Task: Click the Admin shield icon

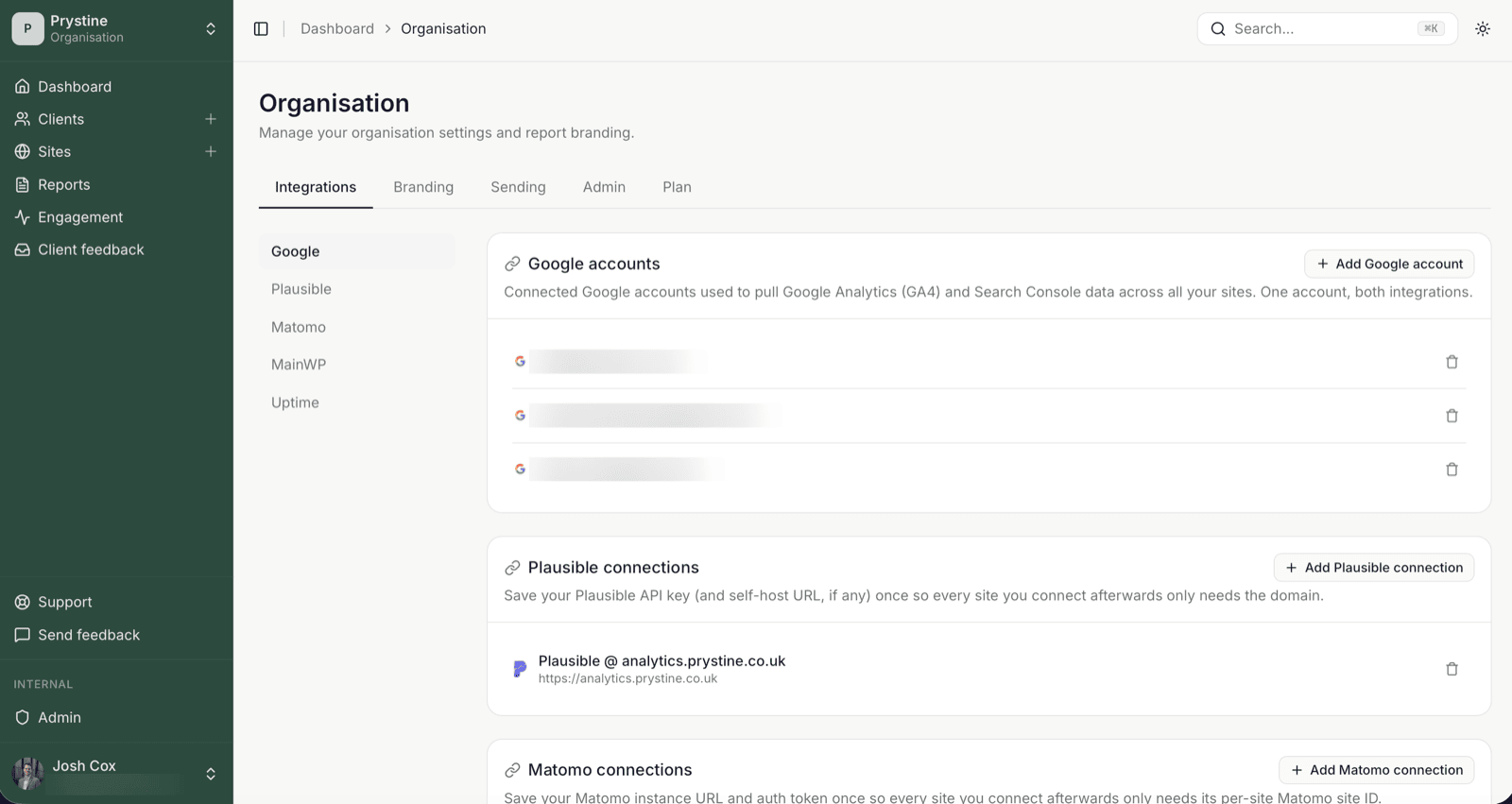Action: coord(23,717)
